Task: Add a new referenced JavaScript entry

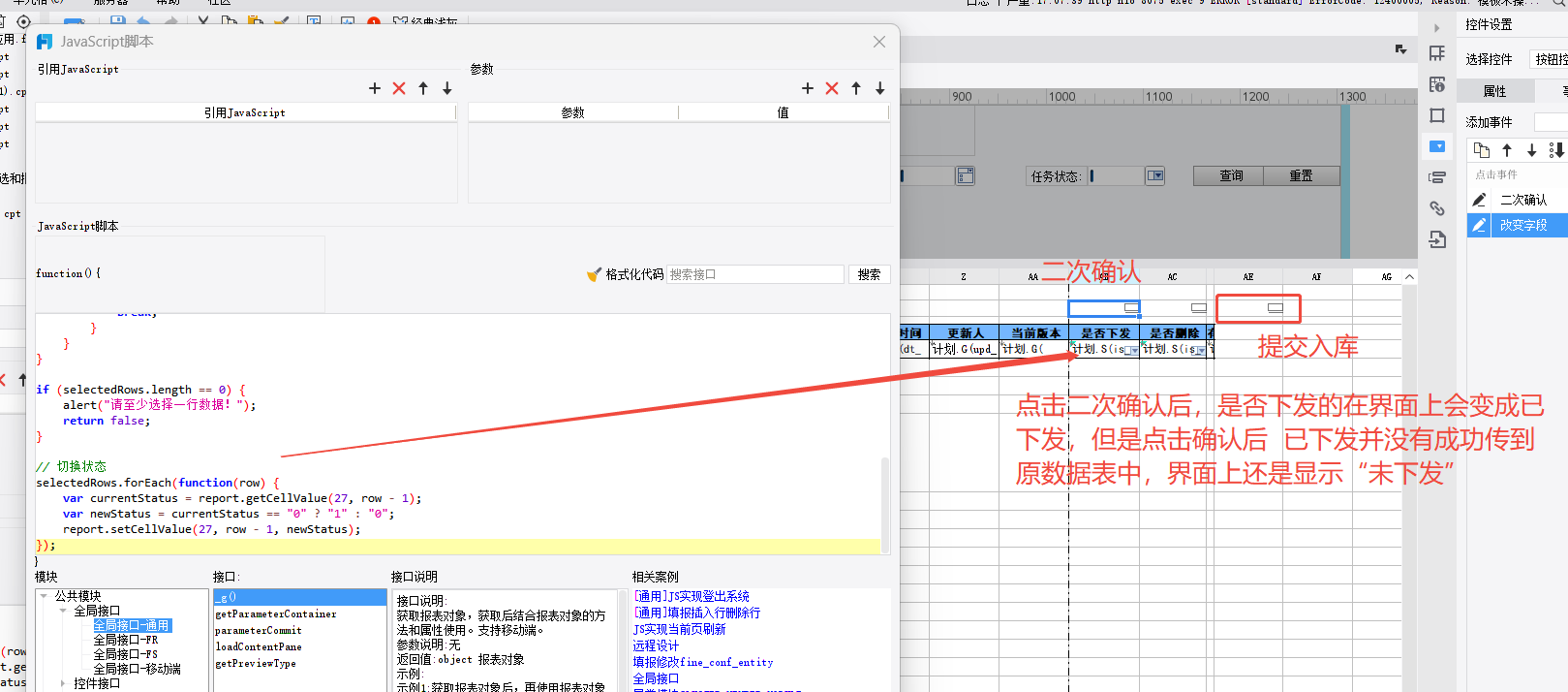Action: click(375, 88)
